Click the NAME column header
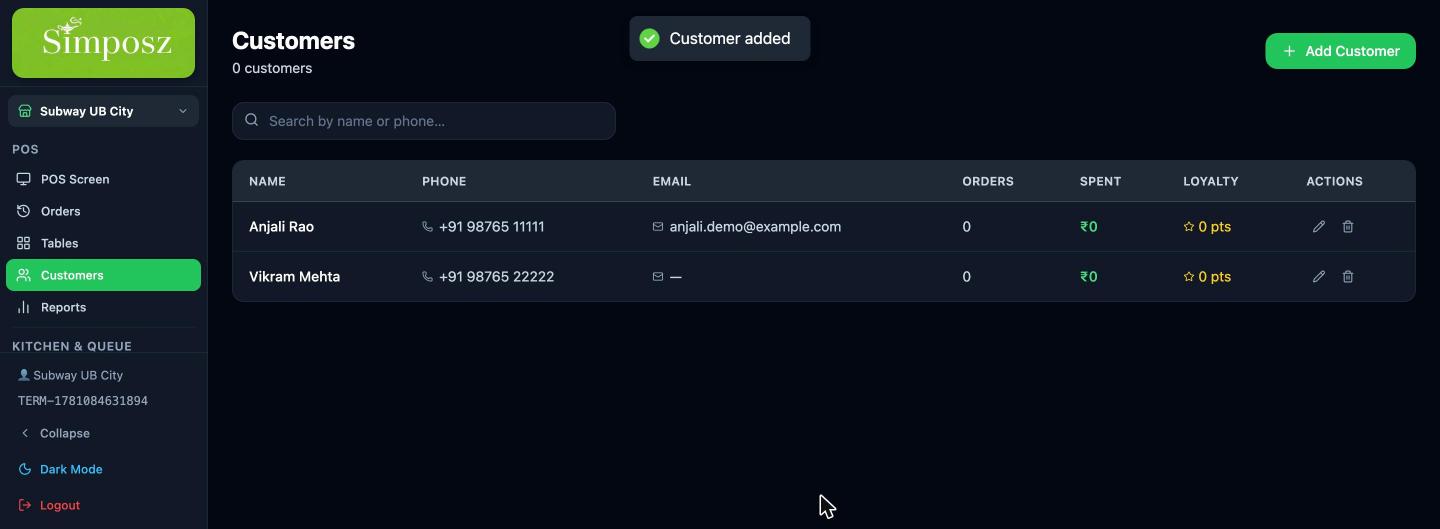 [x=267, y=181]
